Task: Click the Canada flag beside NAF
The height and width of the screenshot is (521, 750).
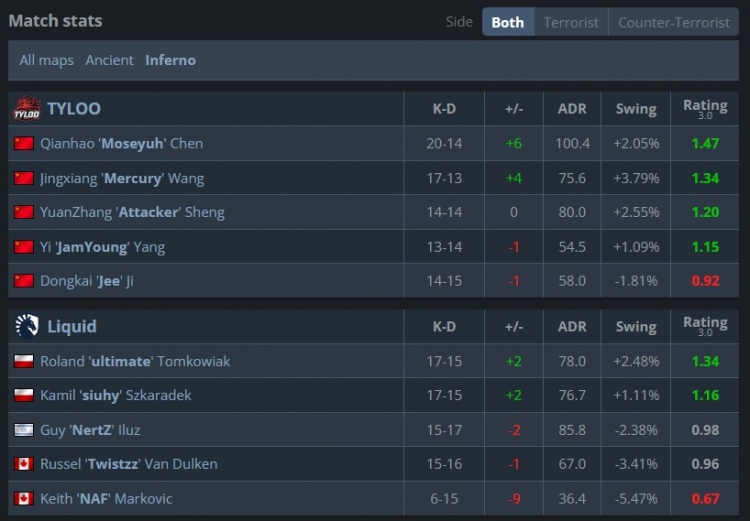Action: (x=24, y=499)
